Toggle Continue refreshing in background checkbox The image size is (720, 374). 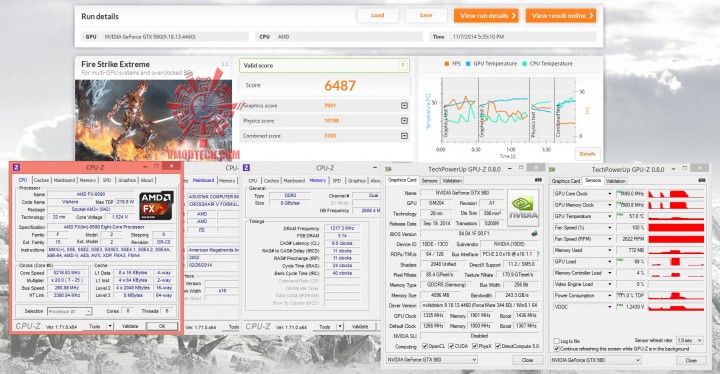click(x=557, y=349)
